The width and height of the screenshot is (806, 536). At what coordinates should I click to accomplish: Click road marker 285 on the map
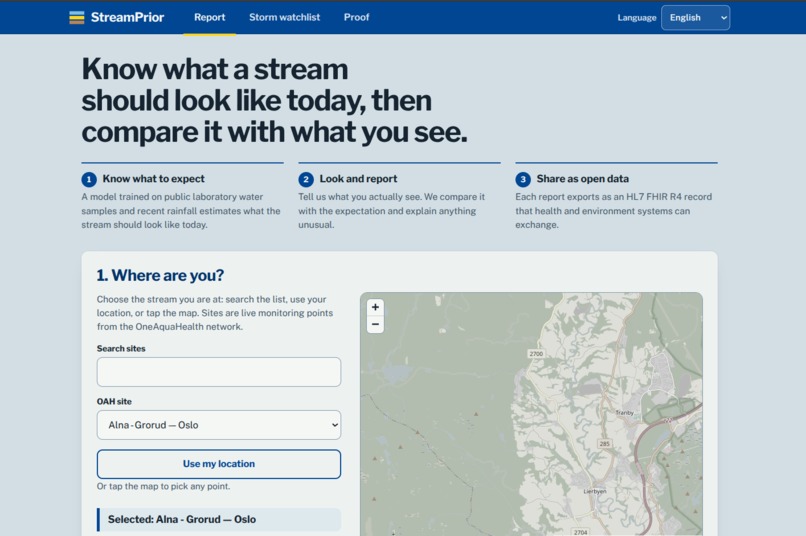click(604, 443)
